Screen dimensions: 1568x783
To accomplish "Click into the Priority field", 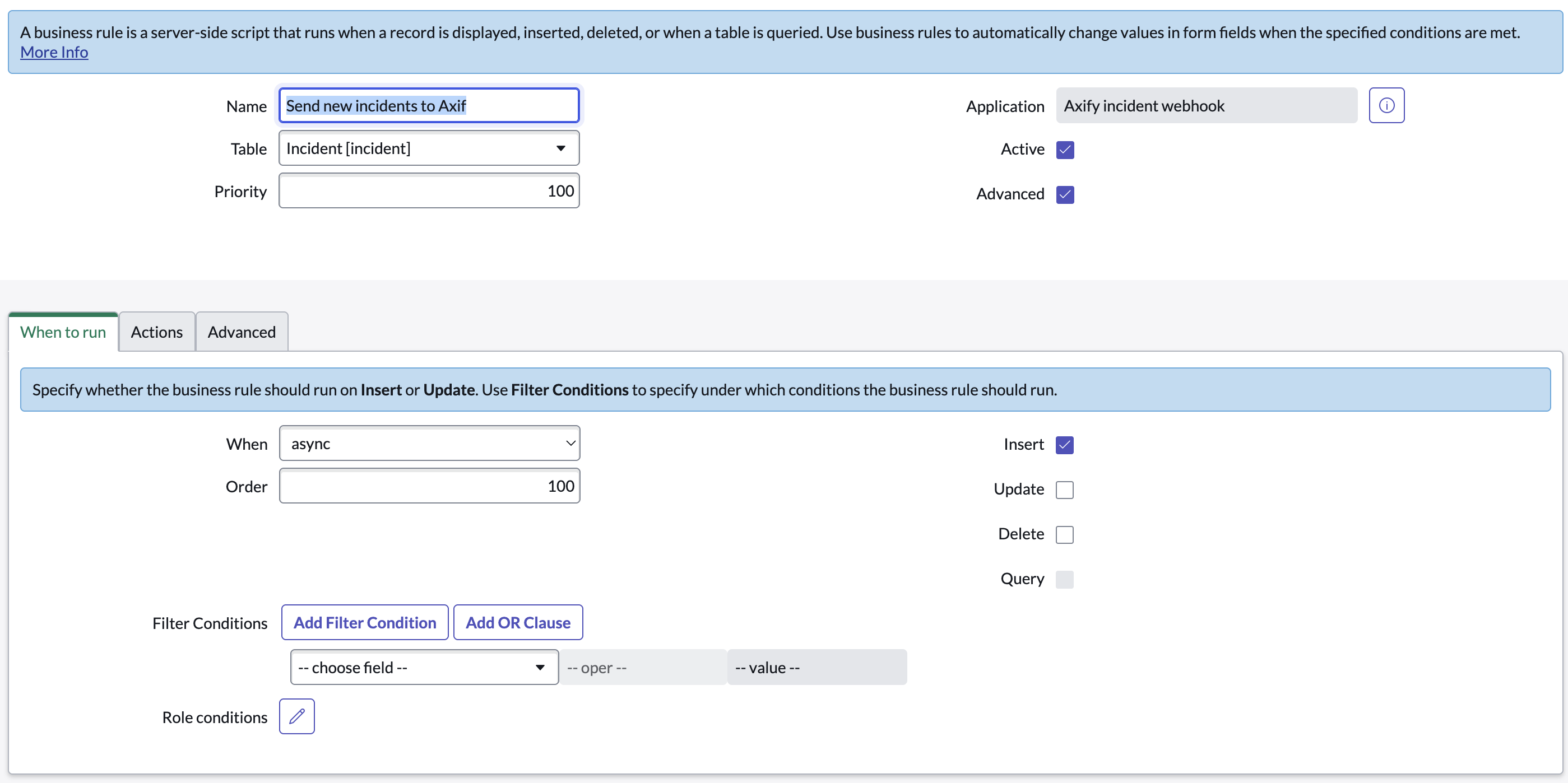I will tap(429, 190).
